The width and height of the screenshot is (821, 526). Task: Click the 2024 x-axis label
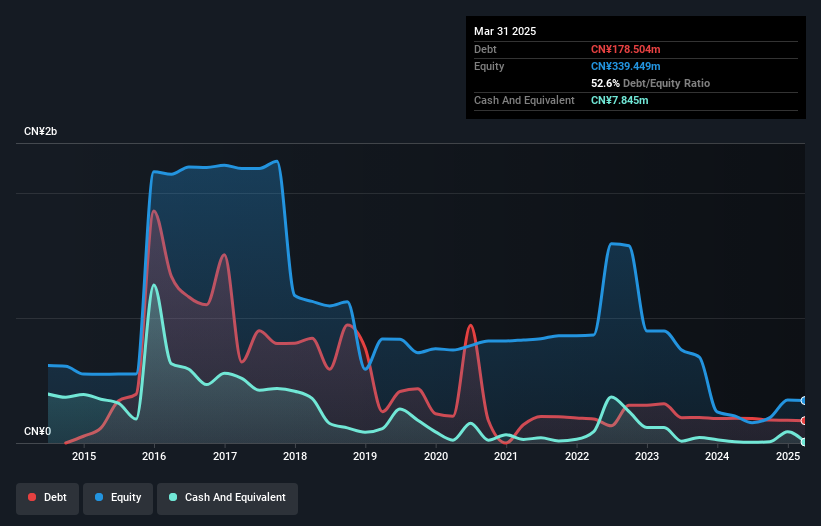717,456
